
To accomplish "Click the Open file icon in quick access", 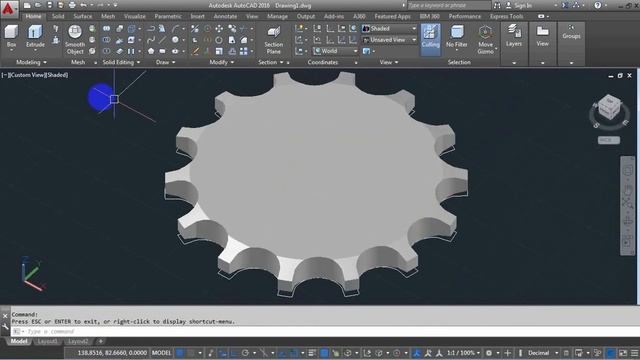I will tap(38, 5).
